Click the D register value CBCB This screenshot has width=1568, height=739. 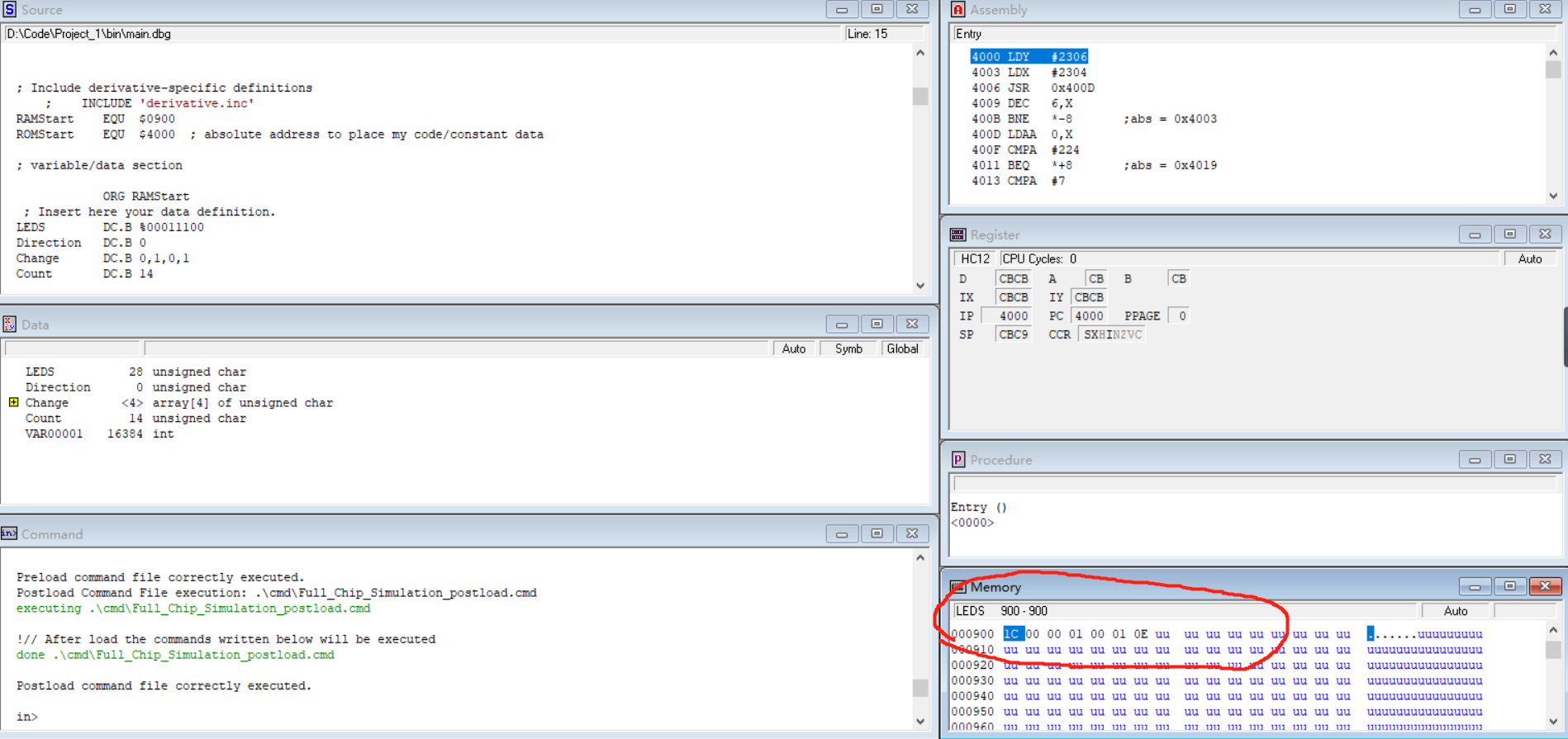tap(1013, 278)
